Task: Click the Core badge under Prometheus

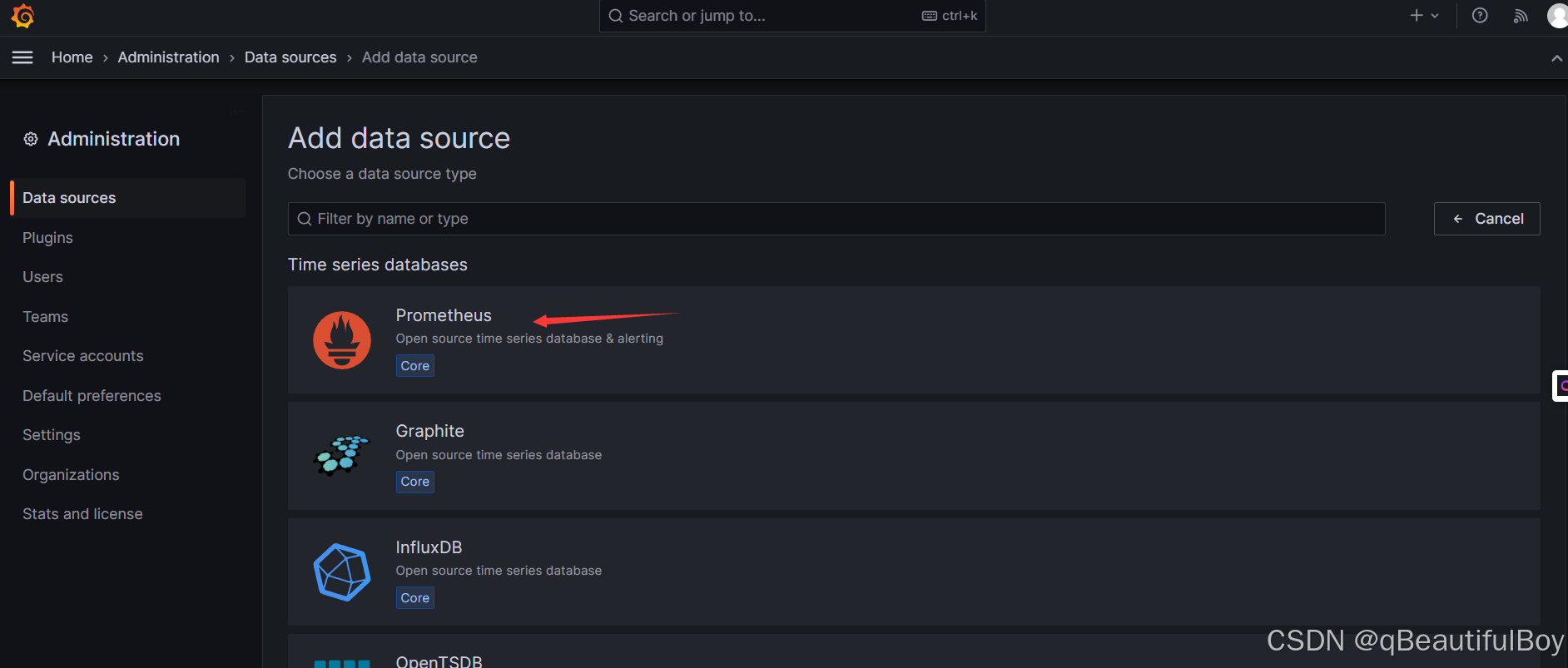Action: (x=415, y=366)
